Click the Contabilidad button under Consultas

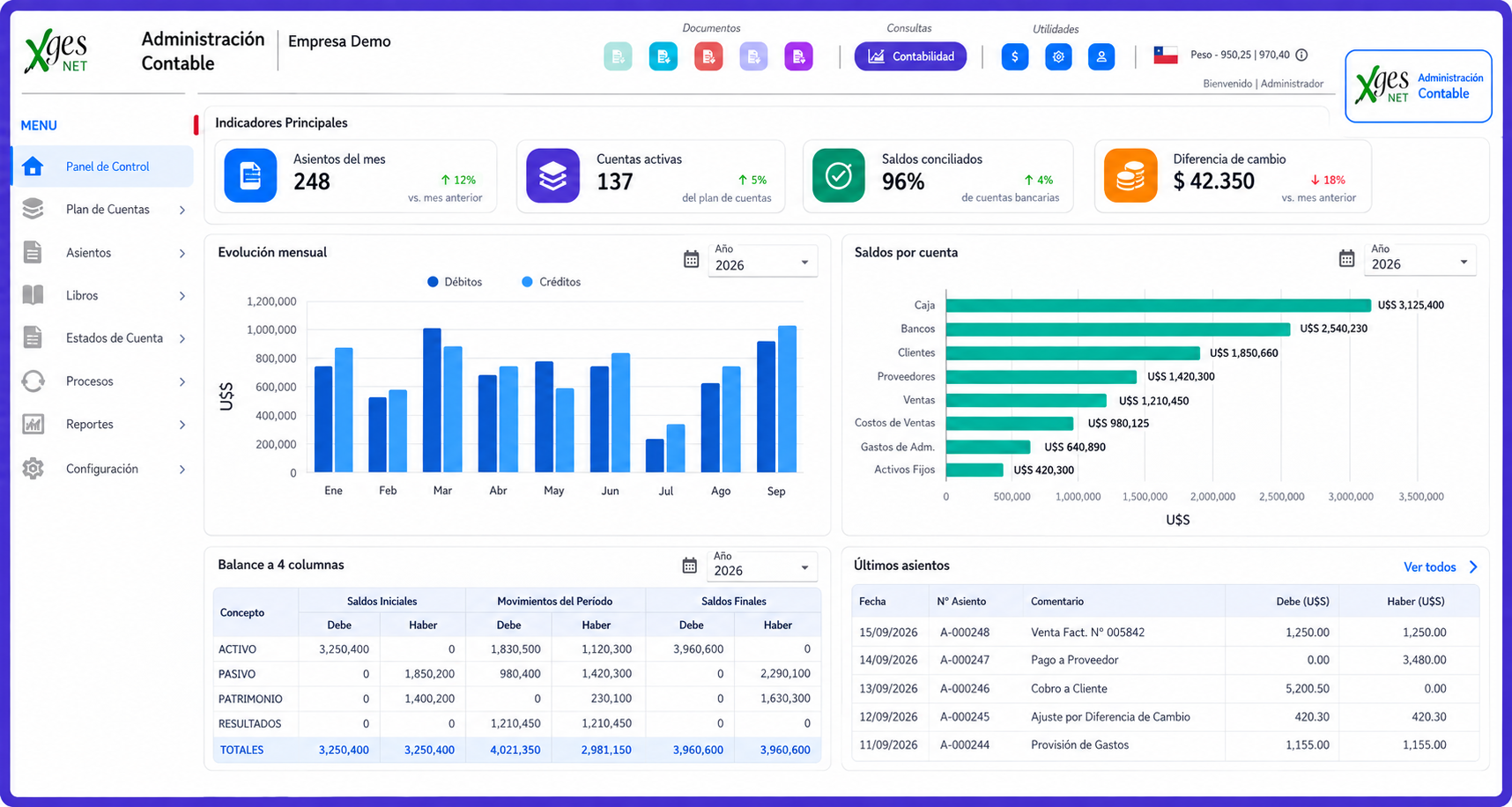pos(910,56)
